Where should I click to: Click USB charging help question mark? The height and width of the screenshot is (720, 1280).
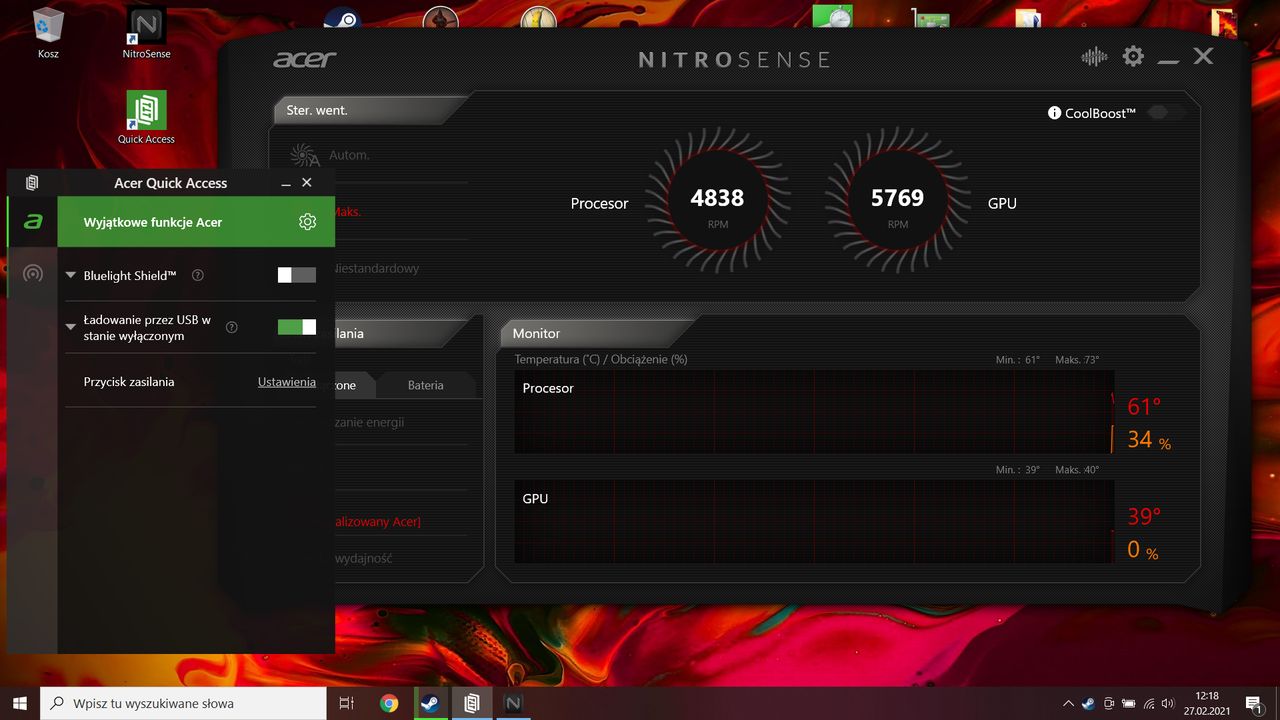(x=232, y=327)
